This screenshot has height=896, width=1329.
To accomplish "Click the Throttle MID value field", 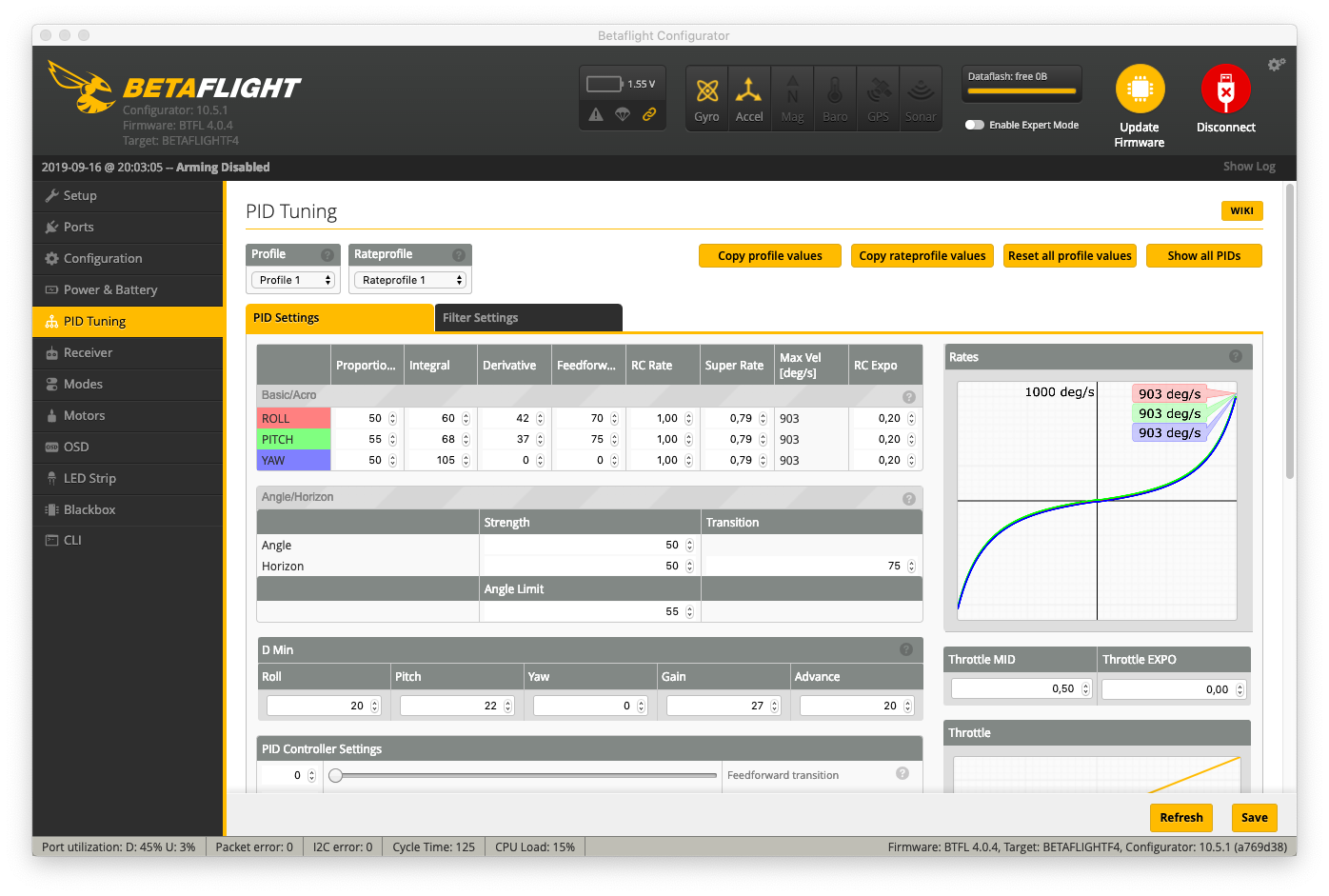I will pos(1021,689).
